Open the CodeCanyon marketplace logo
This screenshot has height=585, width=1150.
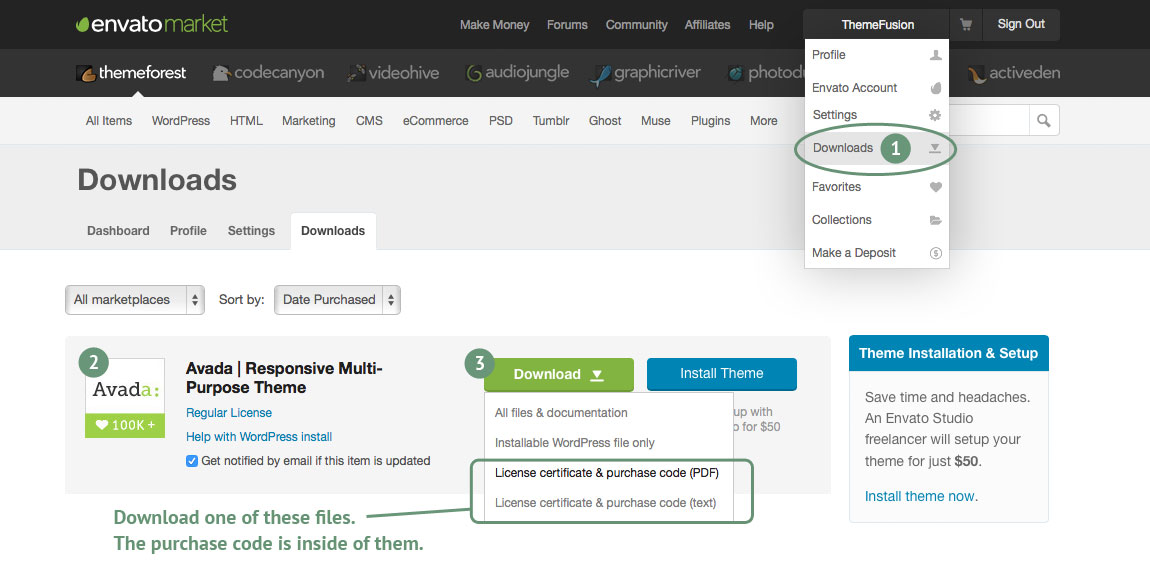[268, 73]
